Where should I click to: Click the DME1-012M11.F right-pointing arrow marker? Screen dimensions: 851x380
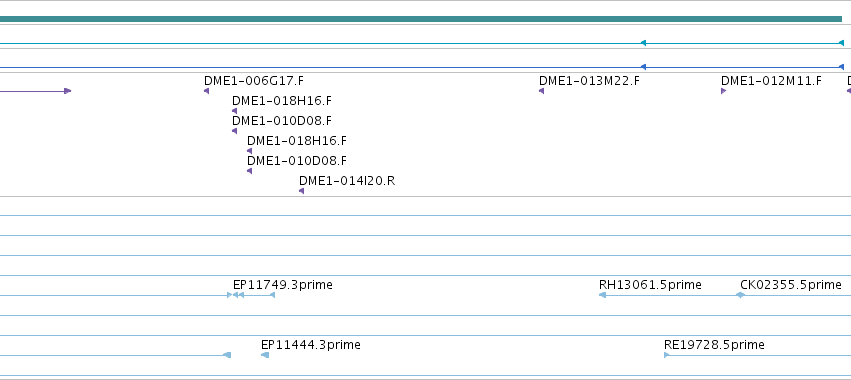723,91
